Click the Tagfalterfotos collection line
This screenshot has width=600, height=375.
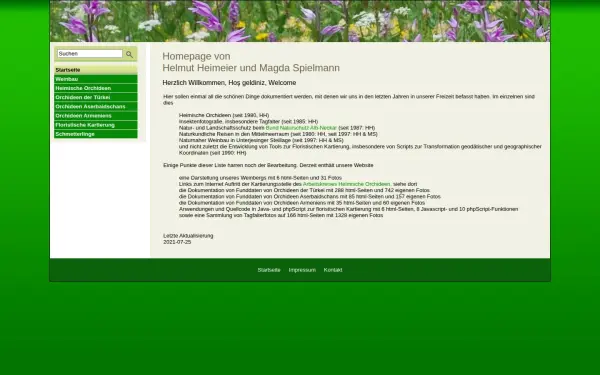pos(281,215)
